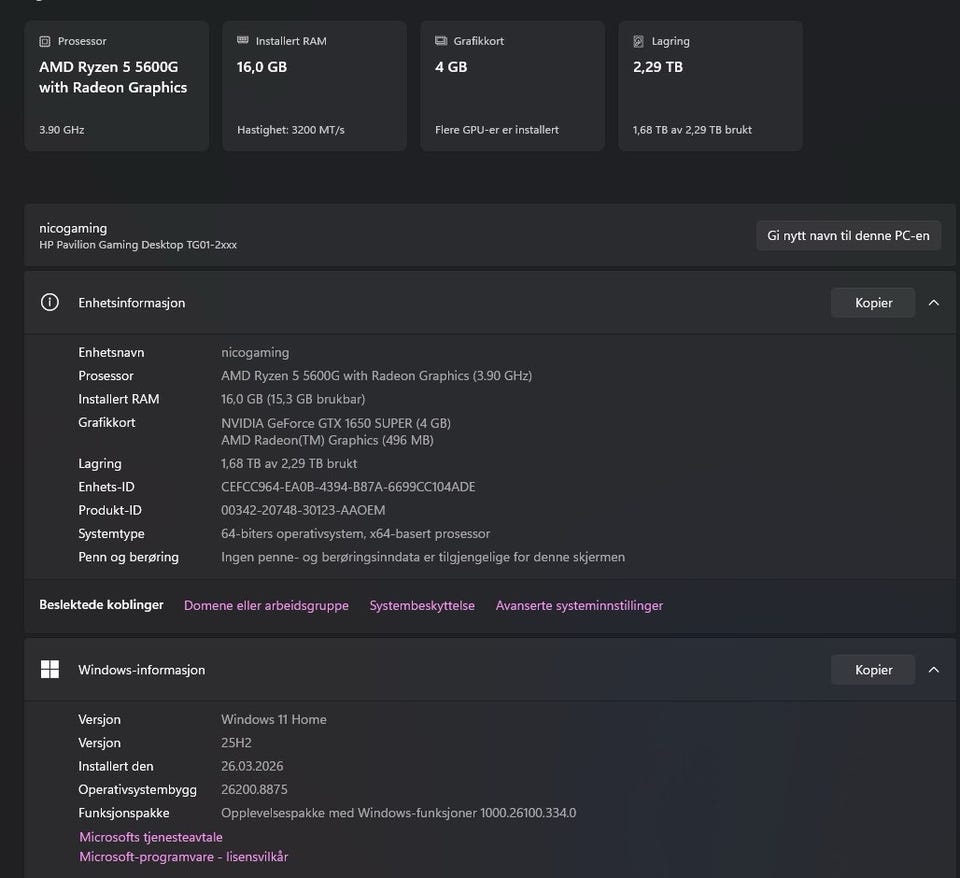Viewport: 960px width, 878px height.
Task: Click Flere GPU-er er installert text
Action: 497,130
